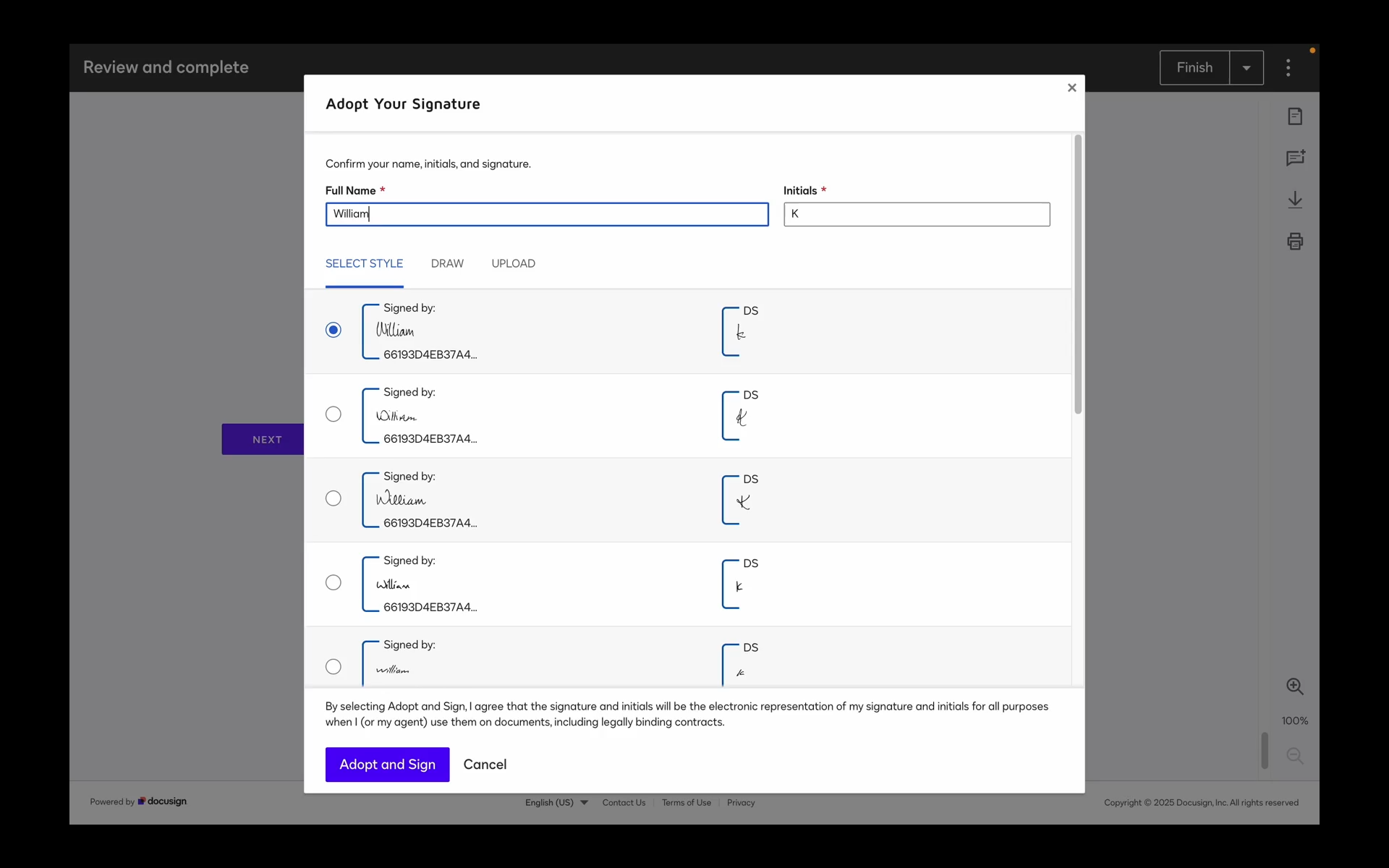
Task: Choose the third signature style option
Action: [334, 498]
